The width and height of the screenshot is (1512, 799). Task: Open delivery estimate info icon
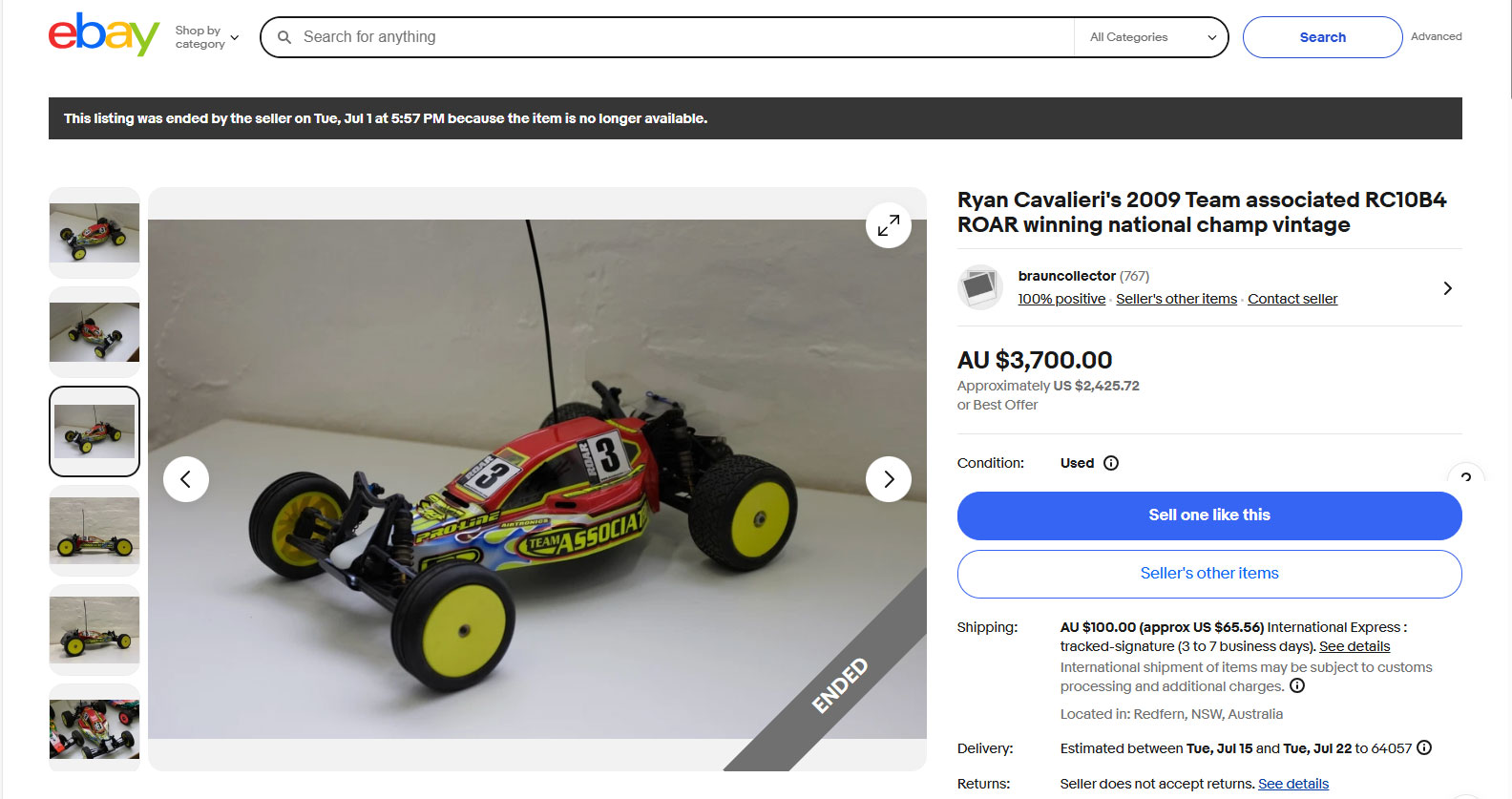click(1424, 747)
